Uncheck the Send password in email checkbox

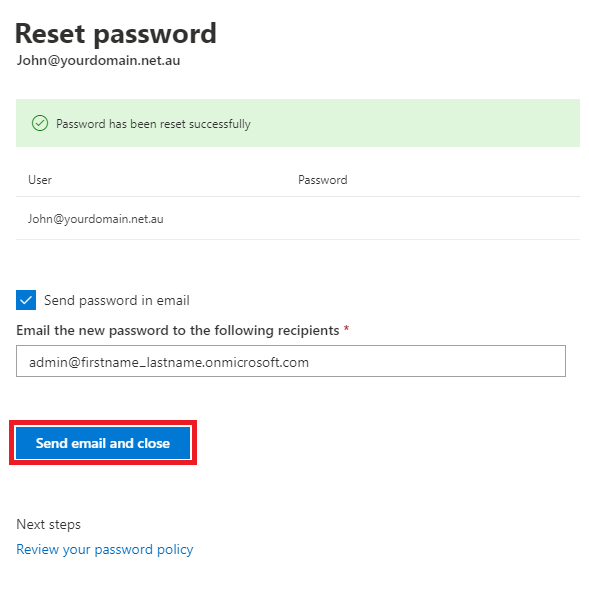26,300
